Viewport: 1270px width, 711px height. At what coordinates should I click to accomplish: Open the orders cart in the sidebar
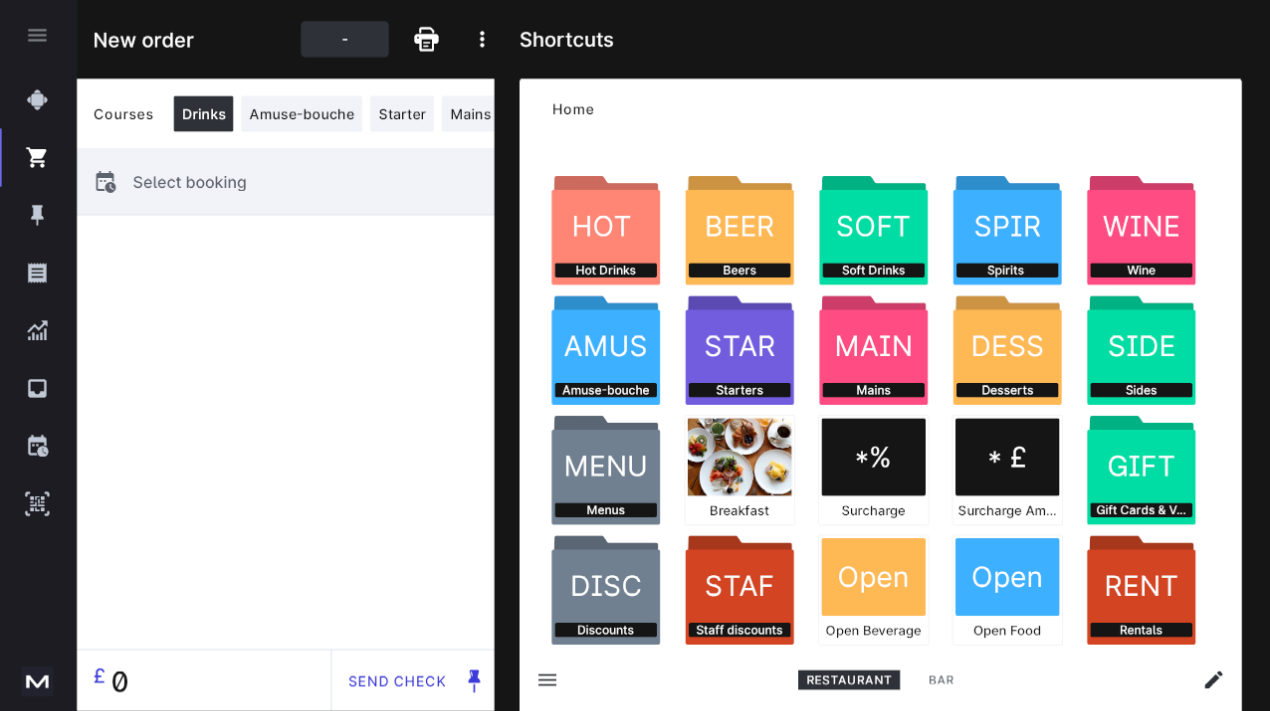coord(37,157)
